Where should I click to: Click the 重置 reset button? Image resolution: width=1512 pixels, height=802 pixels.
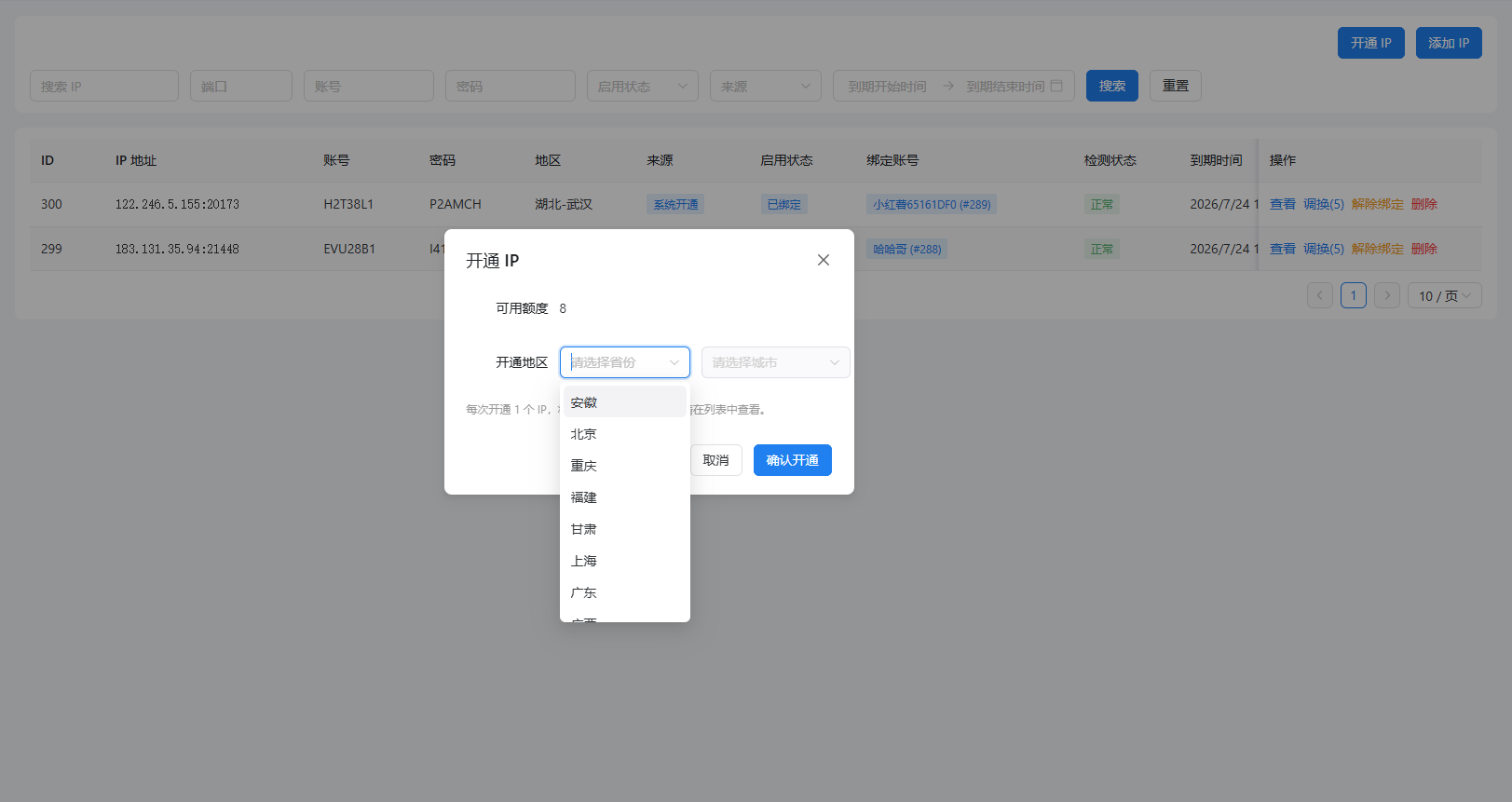[1176, 86]
